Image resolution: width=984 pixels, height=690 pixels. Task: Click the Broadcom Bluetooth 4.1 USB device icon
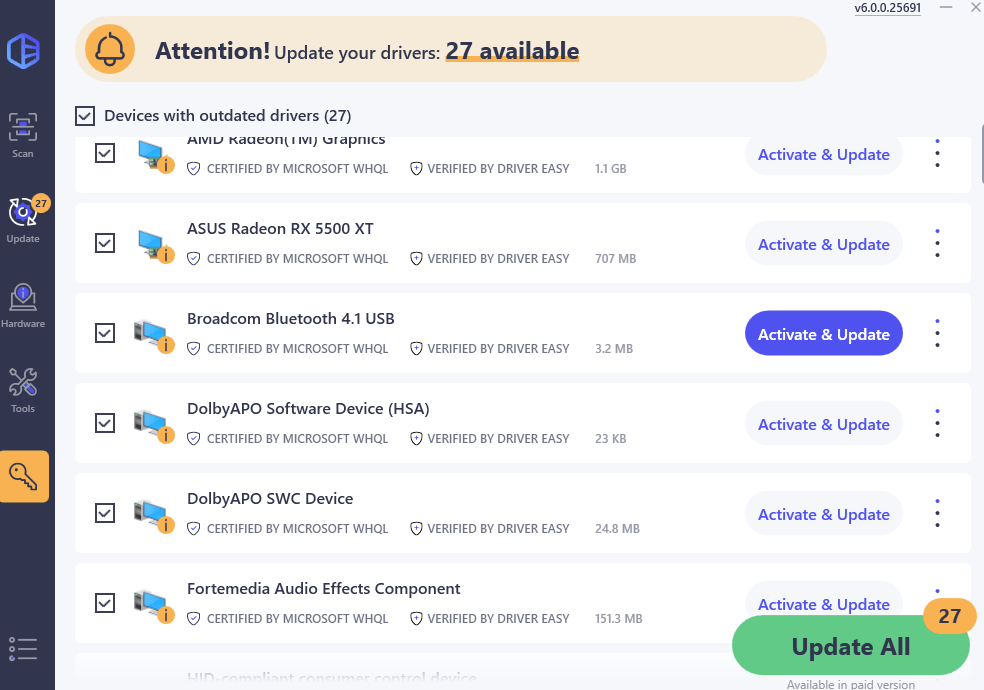(x=153, y=334)
